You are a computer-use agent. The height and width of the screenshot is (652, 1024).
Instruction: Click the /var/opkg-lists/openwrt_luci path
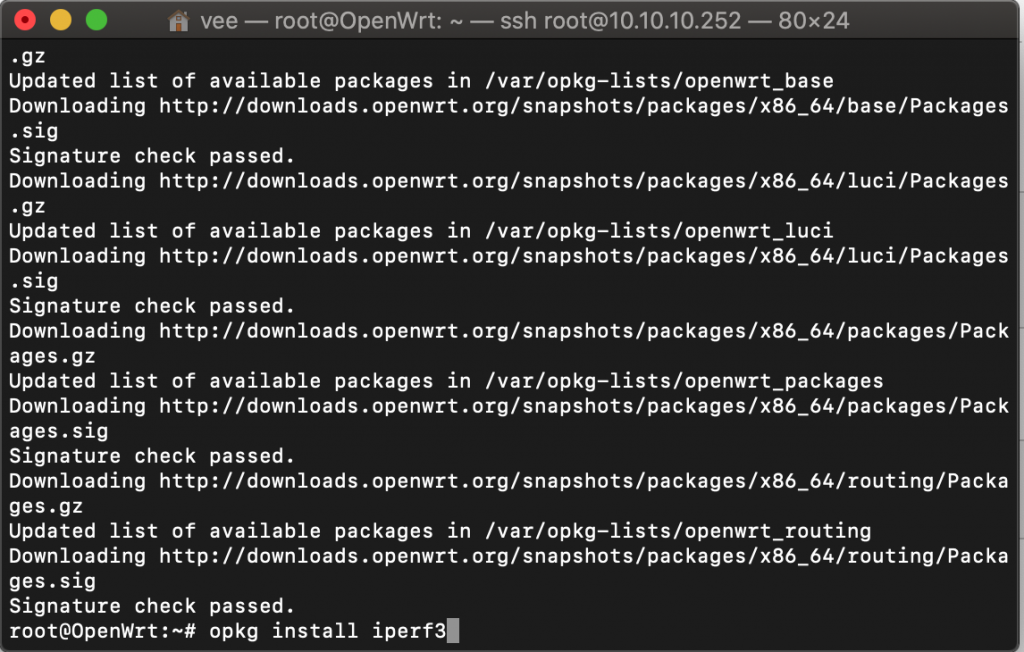click(x=659, y=231)
